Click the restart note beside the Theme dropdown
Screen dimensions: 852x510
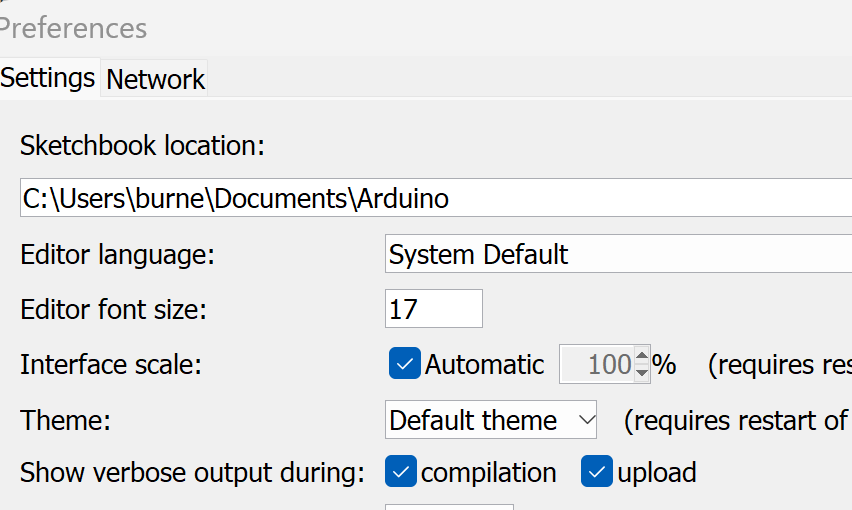736,421
